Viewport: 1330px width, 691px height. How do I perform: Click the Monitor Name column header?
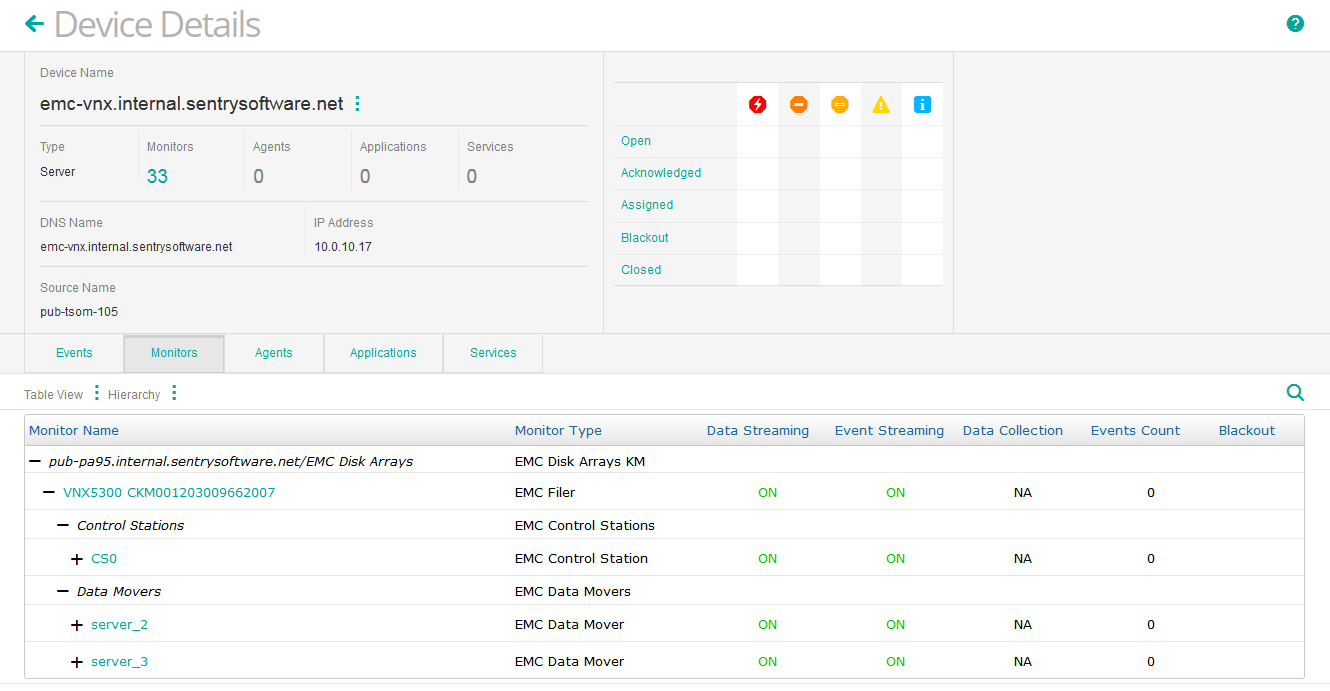[x=74, y=430]
